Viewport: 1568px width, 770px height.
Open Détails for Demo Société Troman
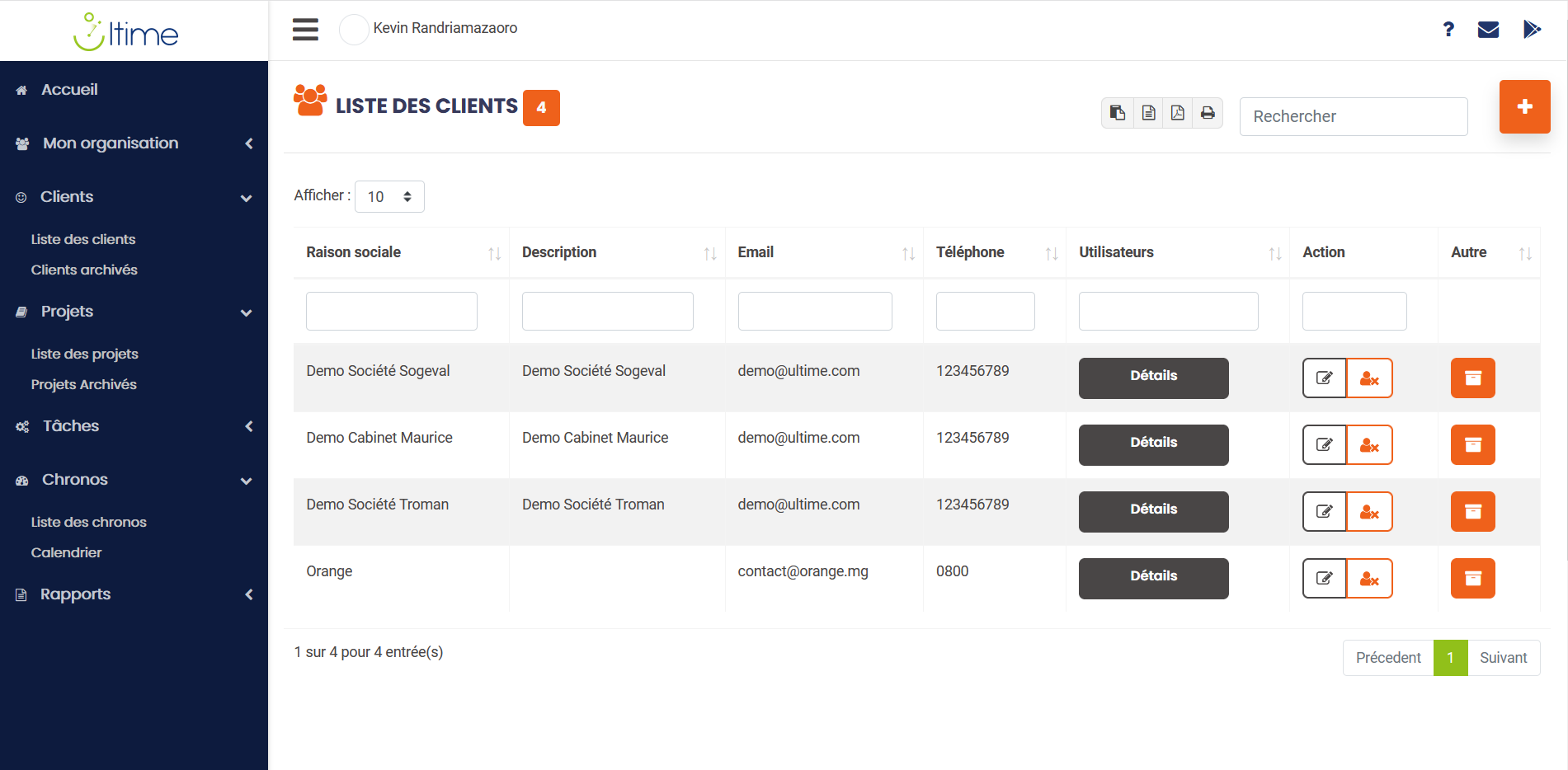pyautogui.click(x=1154, y=511)
